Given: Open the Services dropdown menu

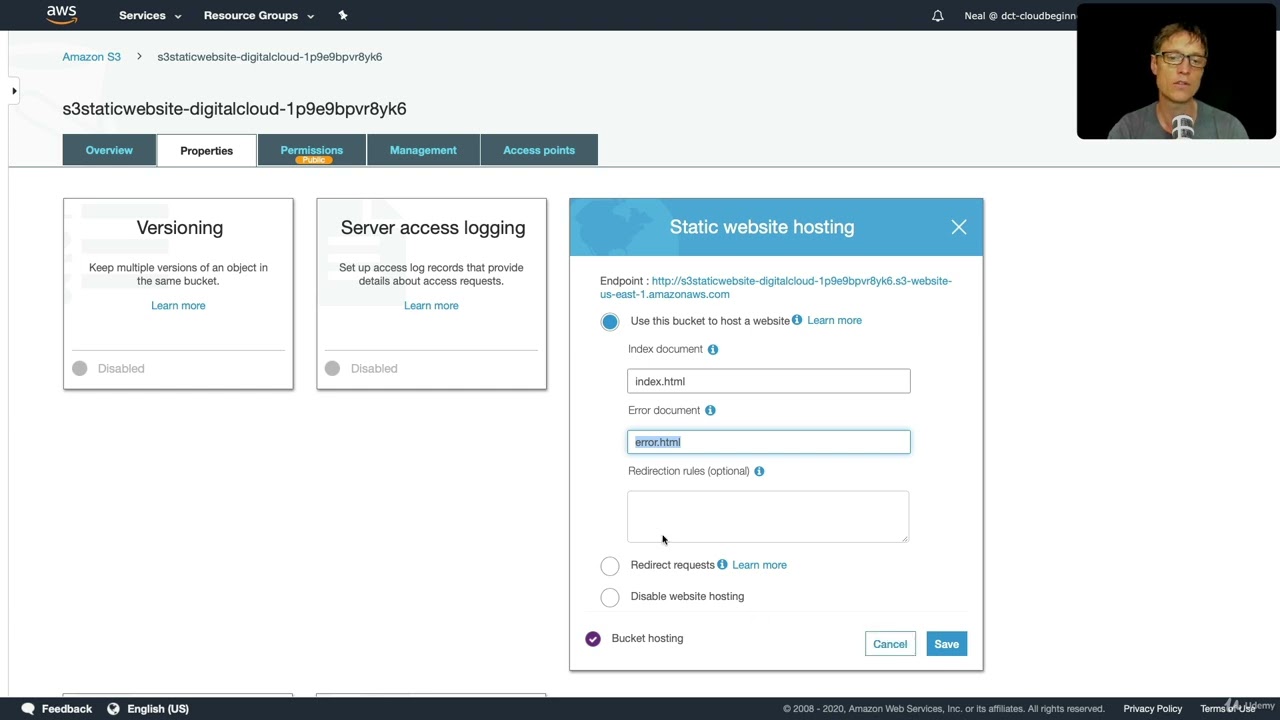Looking at the screenshot, I should click(150, 16).
